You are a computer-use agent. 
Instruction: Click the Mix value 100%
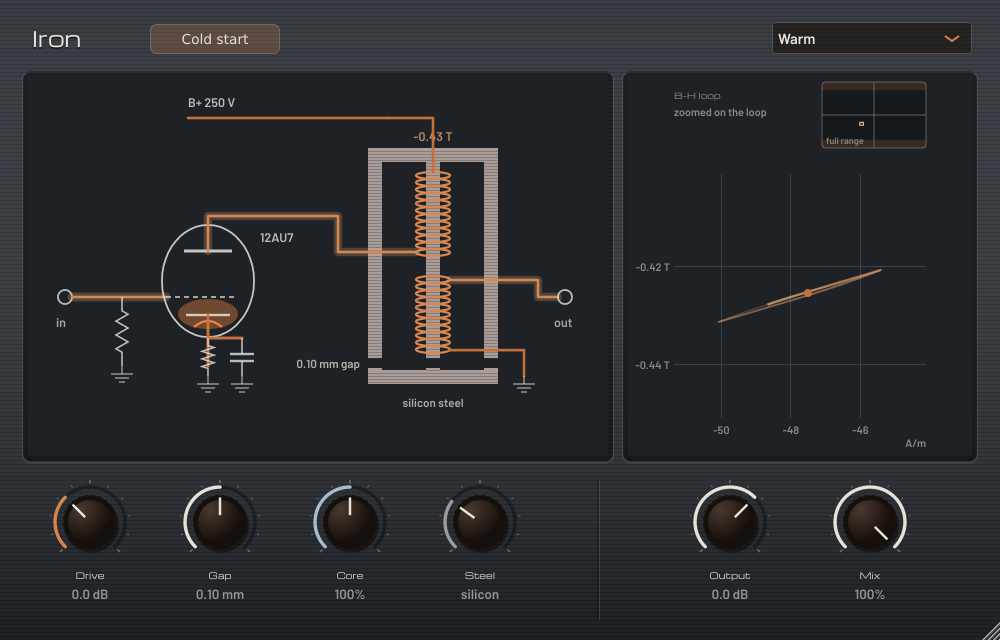coord(870,595)
